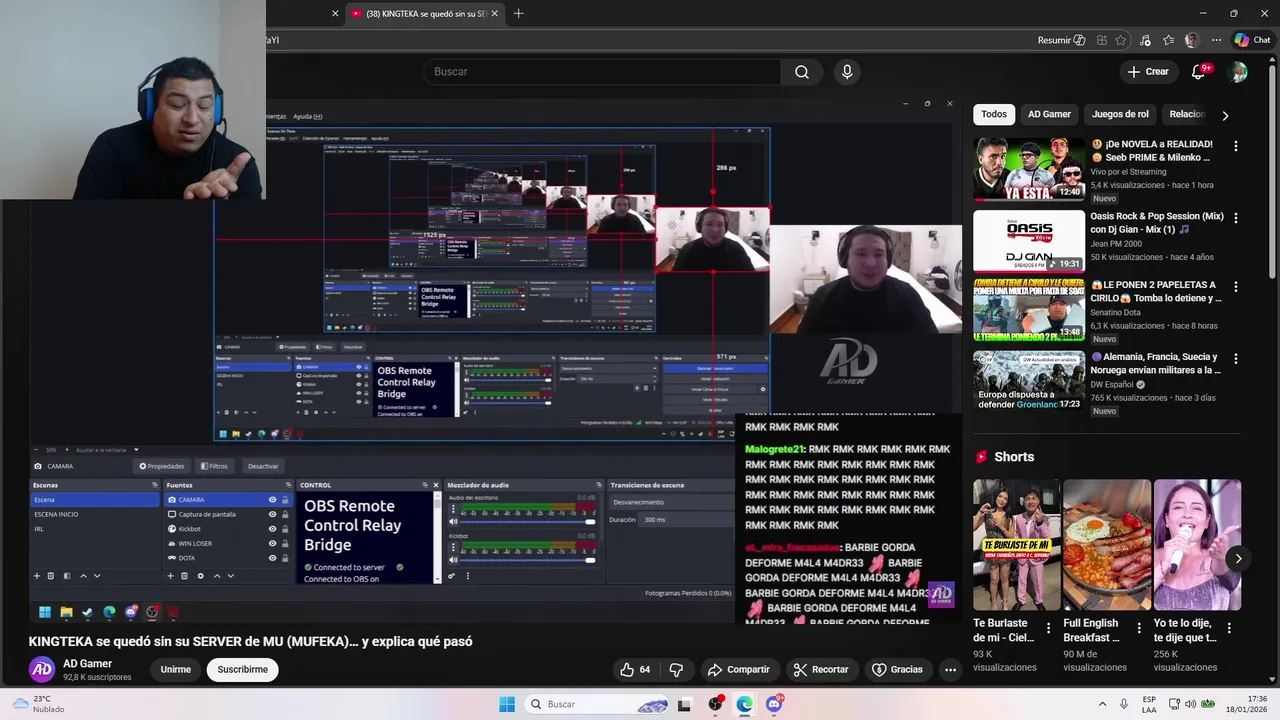This screenshot has width=1280, height=720.
Task: Close the CONTROL dock in video's OBS
Action: pyautogui.click(x=436, y=485)
